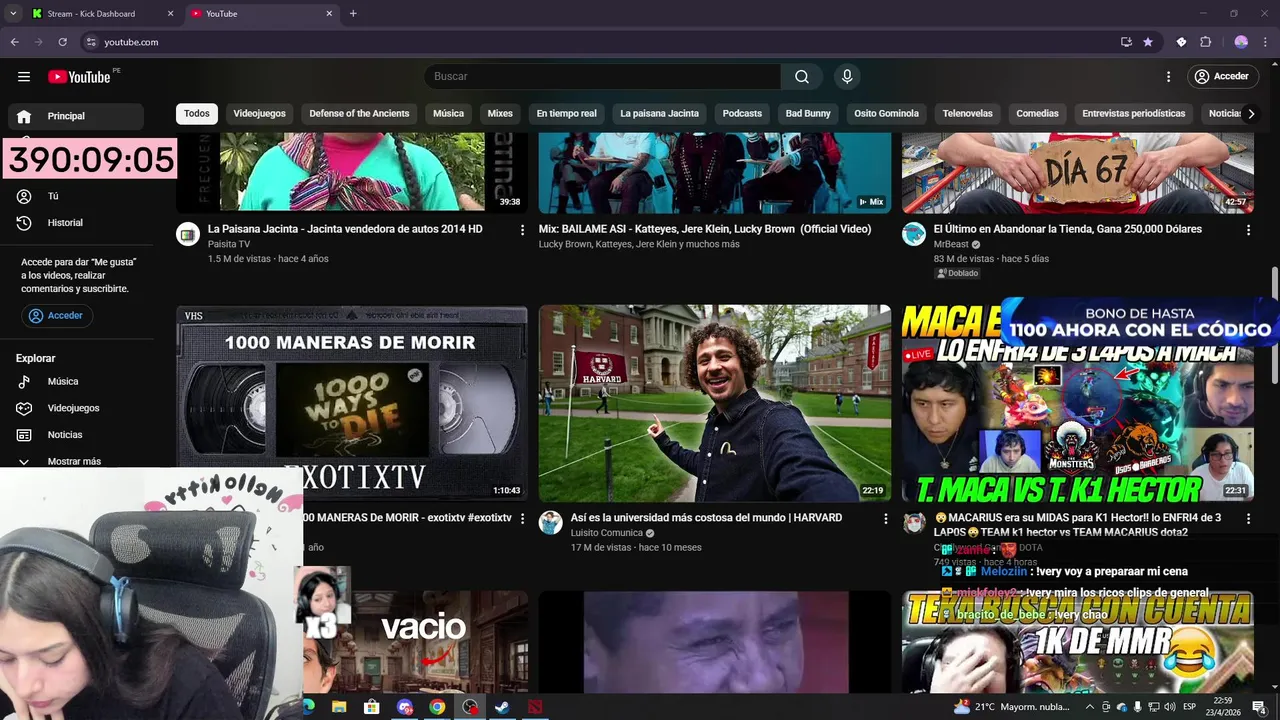The height and width of the screenshot is (720, 1280).
Task: Click the search magnifier button
Action: [x=802, y=76]
